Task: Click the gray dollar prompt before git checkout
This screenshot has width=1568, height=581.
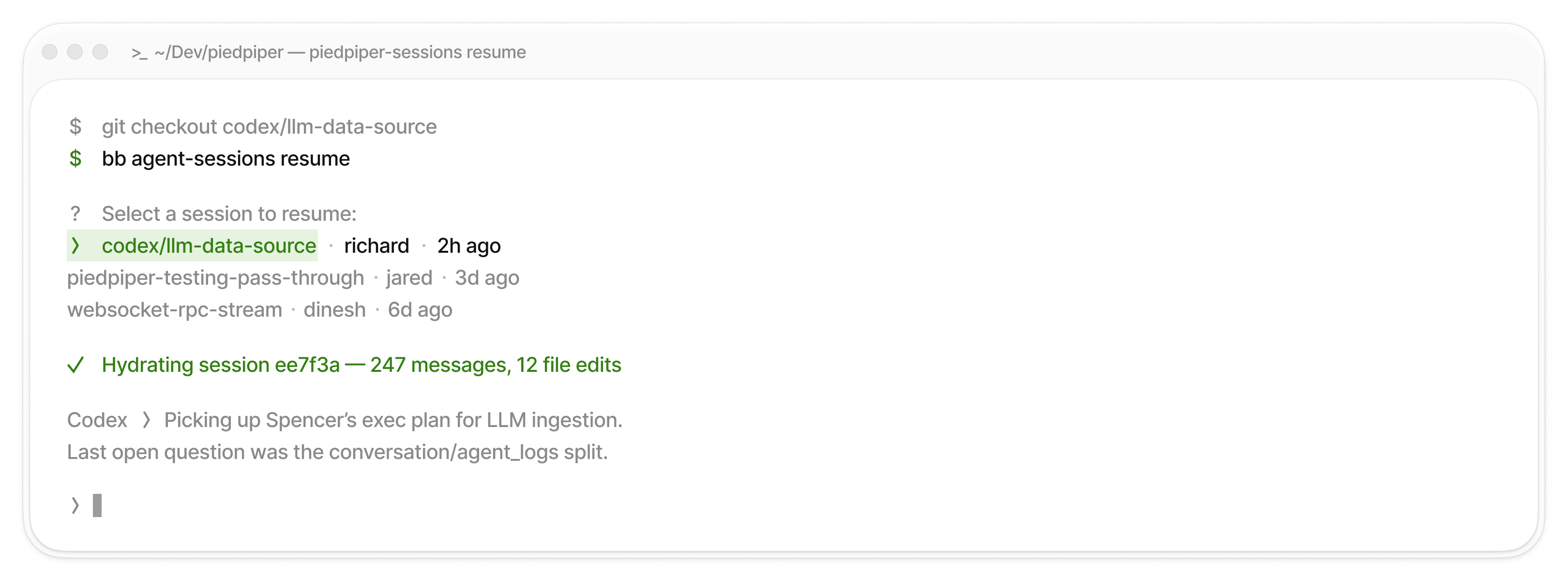Action: click(75, 127)
